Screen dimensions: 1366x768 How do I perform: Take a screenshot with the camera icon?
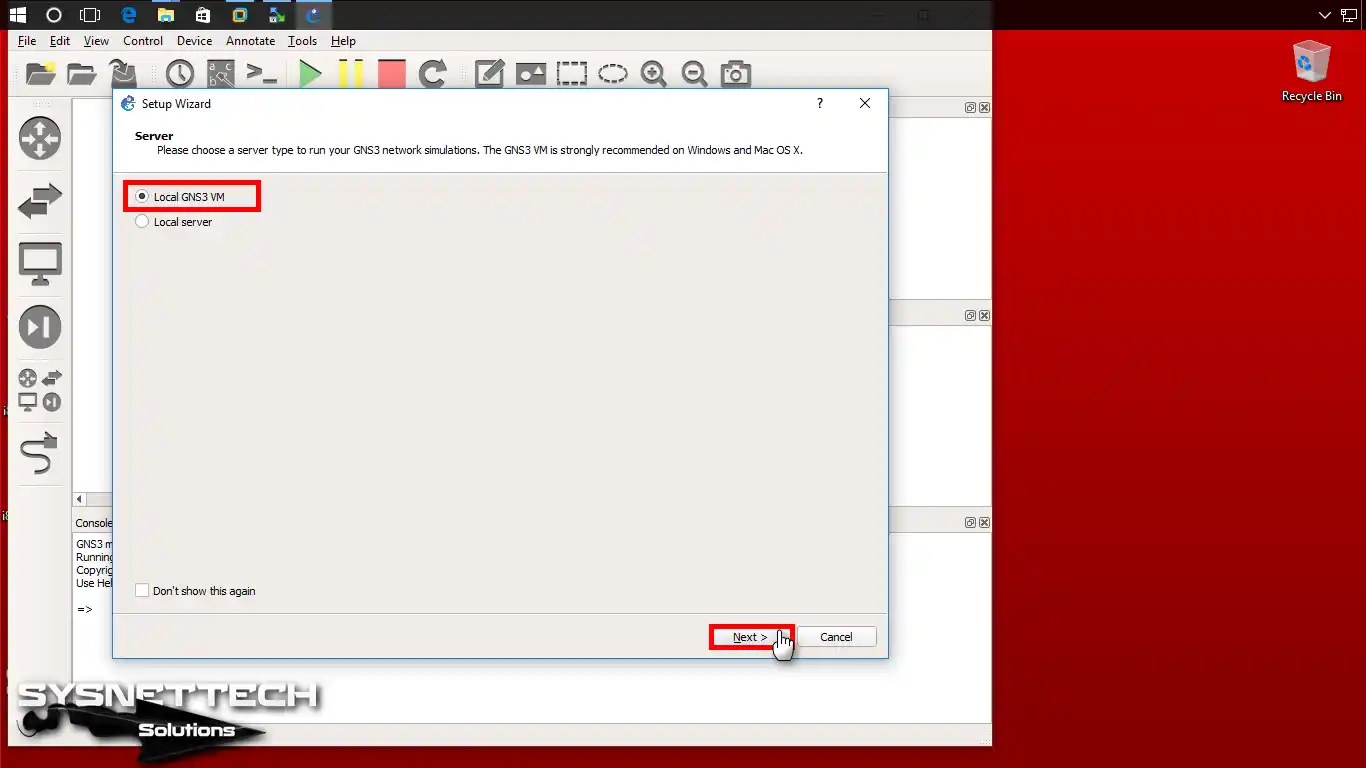[736, 74]
